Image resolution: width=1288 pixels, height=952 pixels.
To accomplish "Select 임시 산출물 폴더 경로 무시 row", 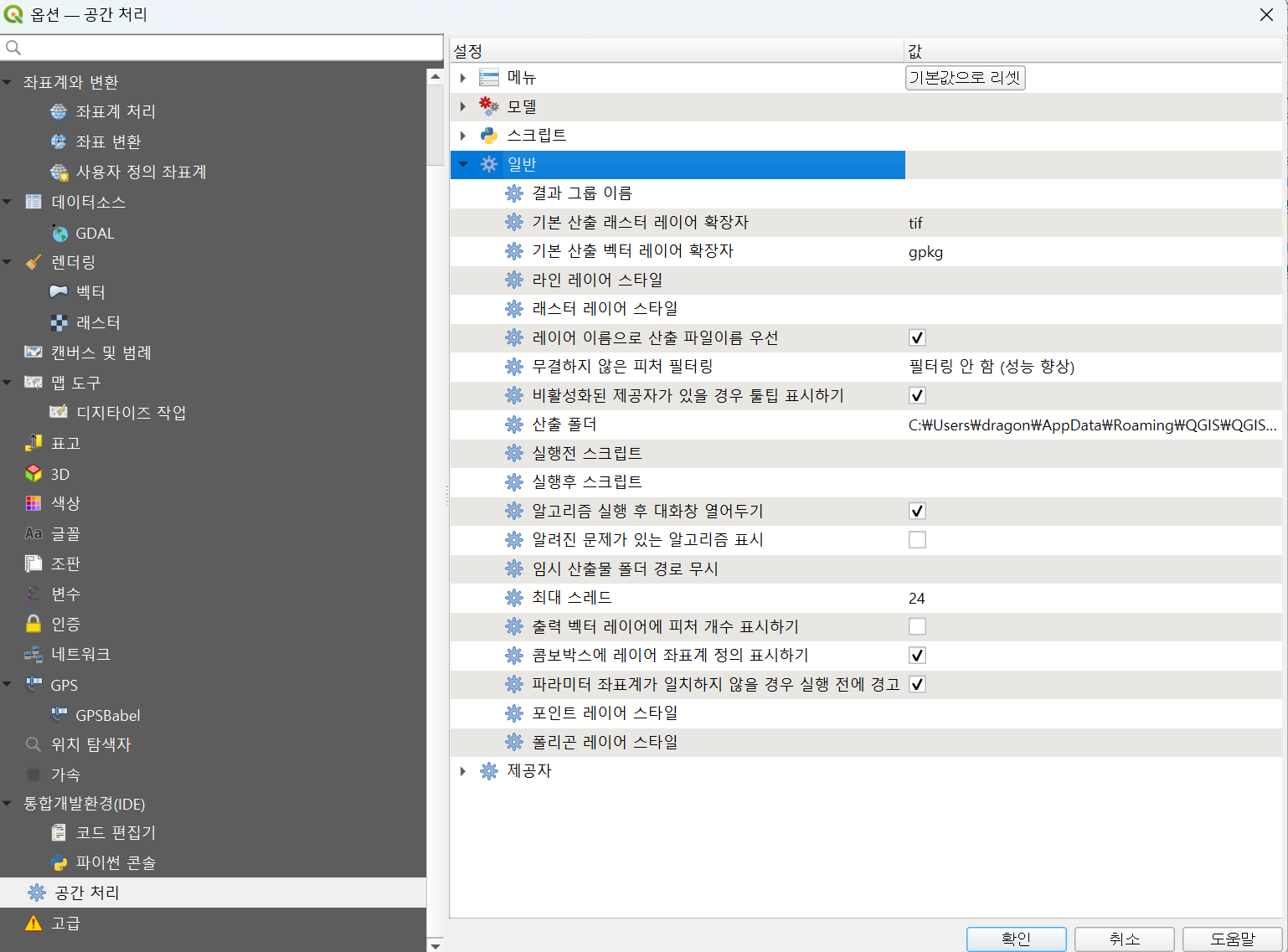I will tap(866, 569).
